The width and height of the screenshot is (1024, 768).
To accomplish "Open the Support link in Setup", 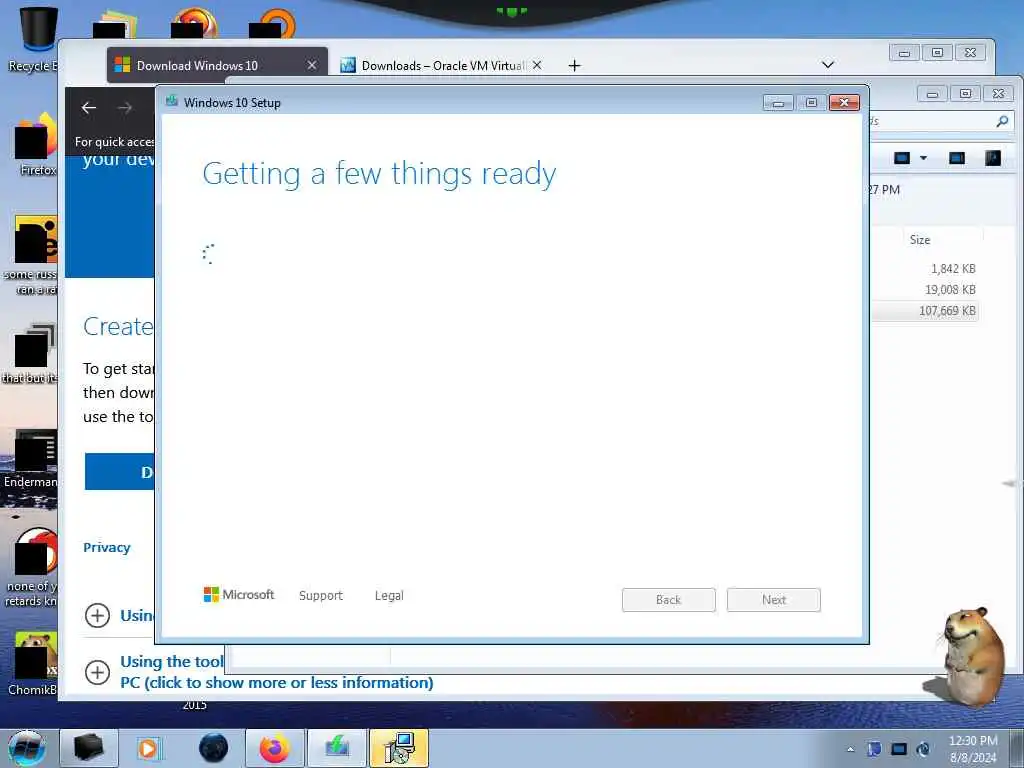I will click(x=321, y=596).
